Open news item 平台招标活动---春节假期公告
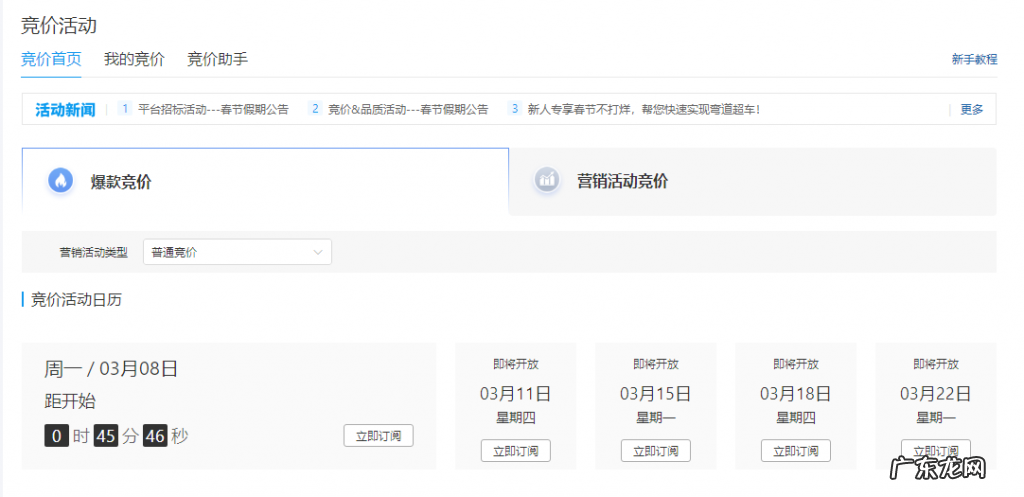Image resolution: width=1024 pixels, height=497 pixels. click(x=213, y=110)
